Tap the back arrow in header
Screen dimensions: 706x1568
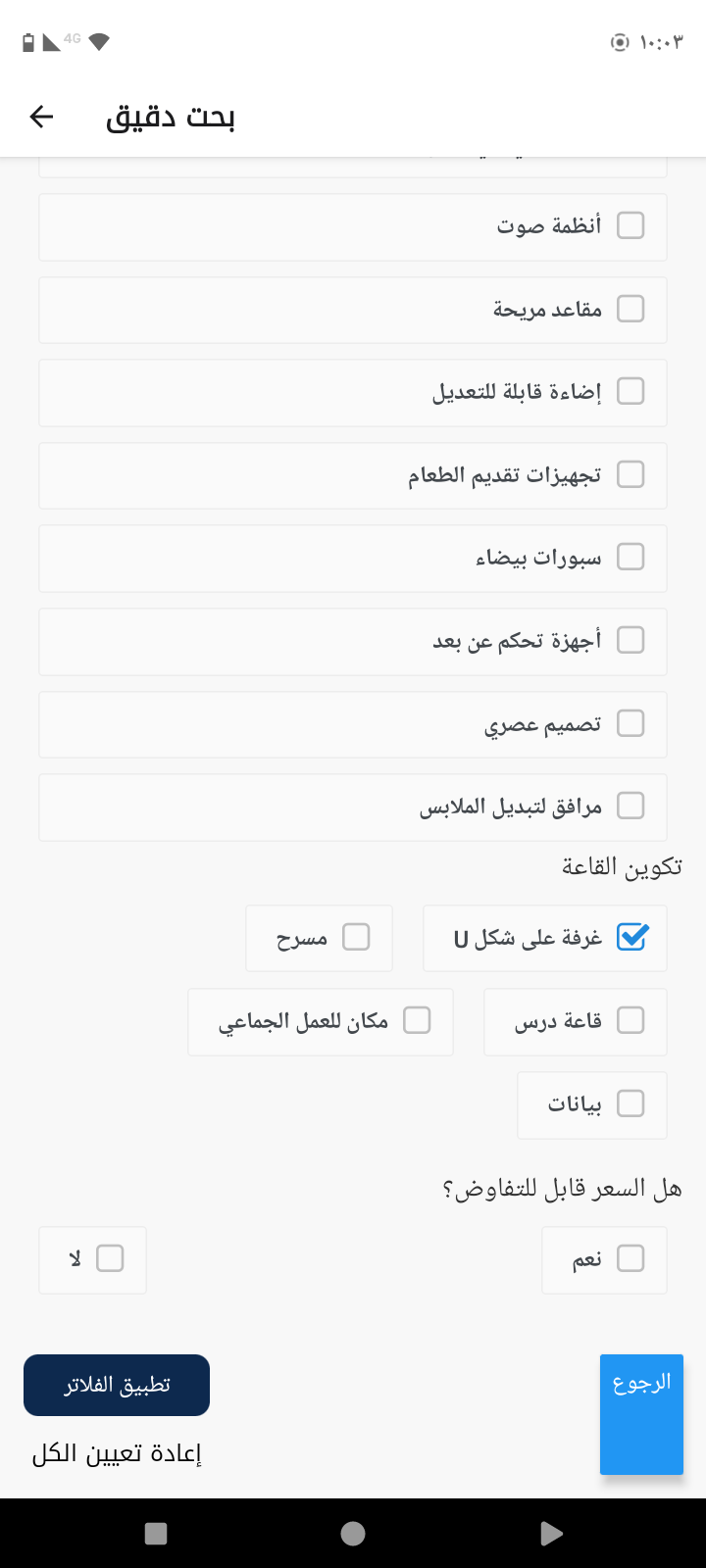[x=41, y=118]
